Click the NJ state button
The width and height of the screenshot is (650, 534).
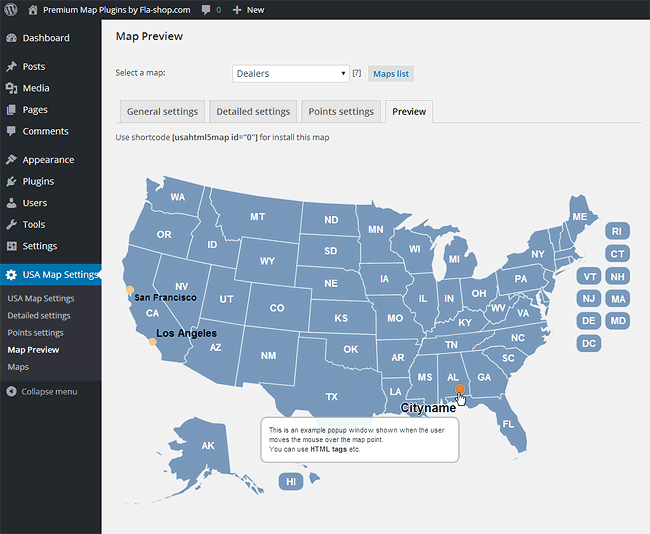[589, 299]
